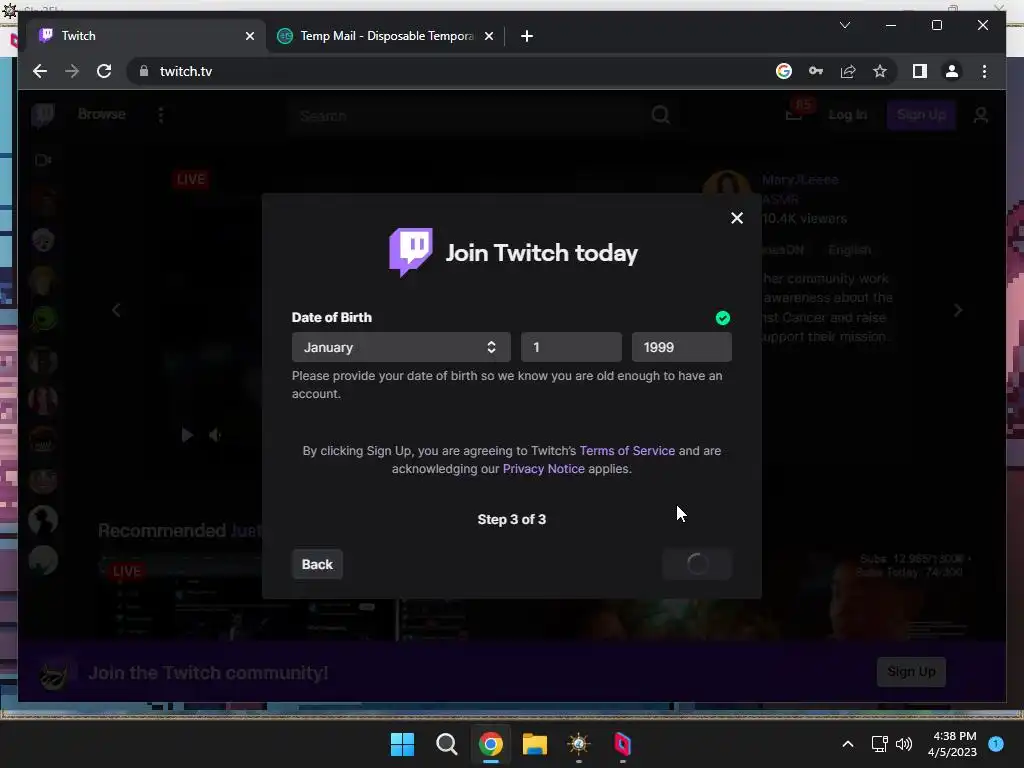Open saved passwords key icon
Screen dimensions: 1024x768
click(x=816, y=71)
